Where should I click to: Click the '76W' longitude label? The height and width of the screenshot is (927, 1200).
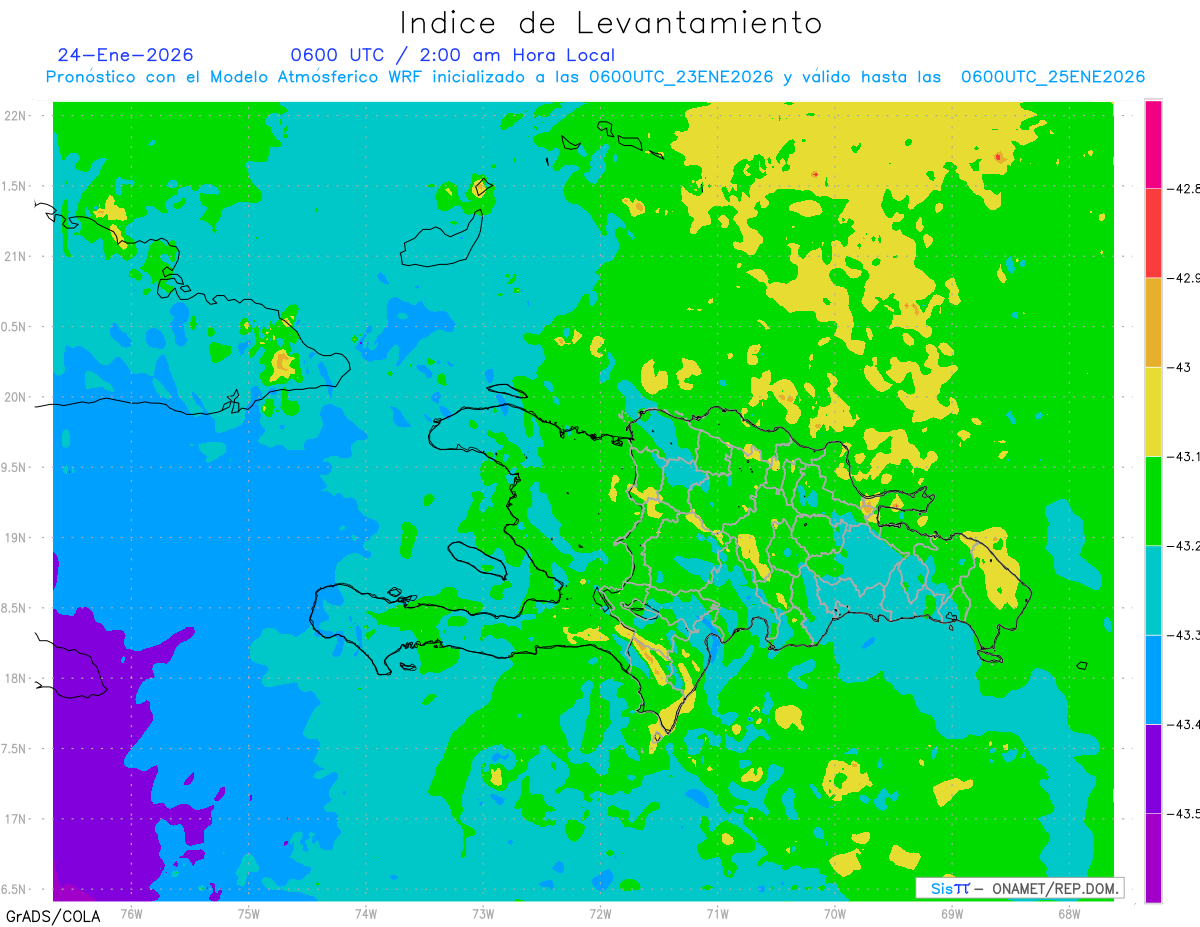pos(131,912)
